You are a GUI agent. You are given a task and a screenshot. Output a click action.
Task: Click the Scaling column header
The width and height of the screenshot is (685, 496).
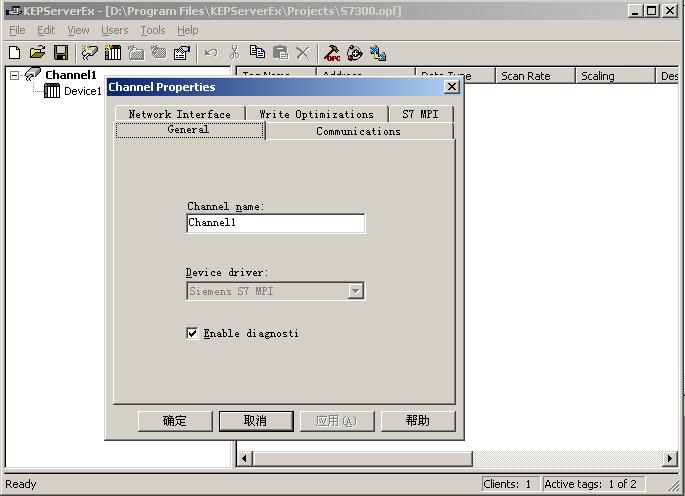615,76
